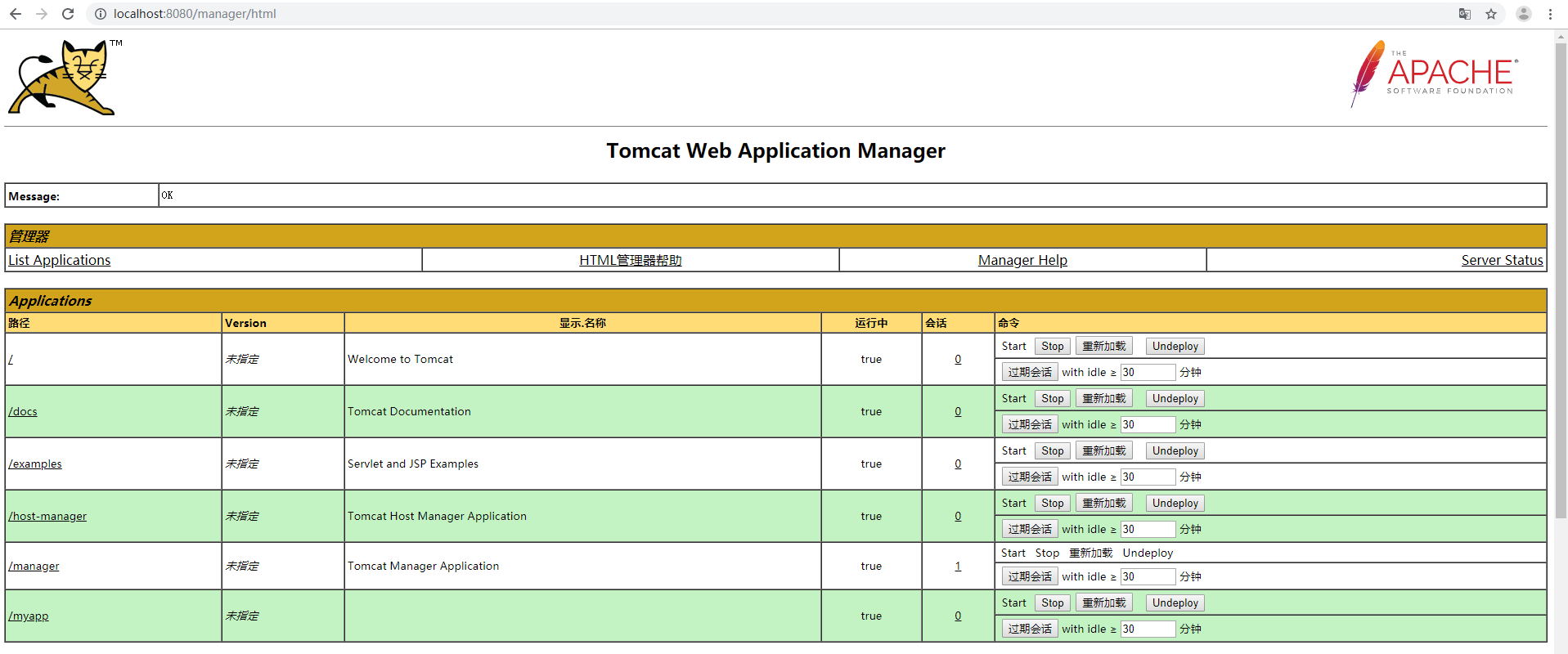The width and height of the screenshot is (1568, 654).
Task: Click the Tomcat cat logo
Action: pos(64,78)
